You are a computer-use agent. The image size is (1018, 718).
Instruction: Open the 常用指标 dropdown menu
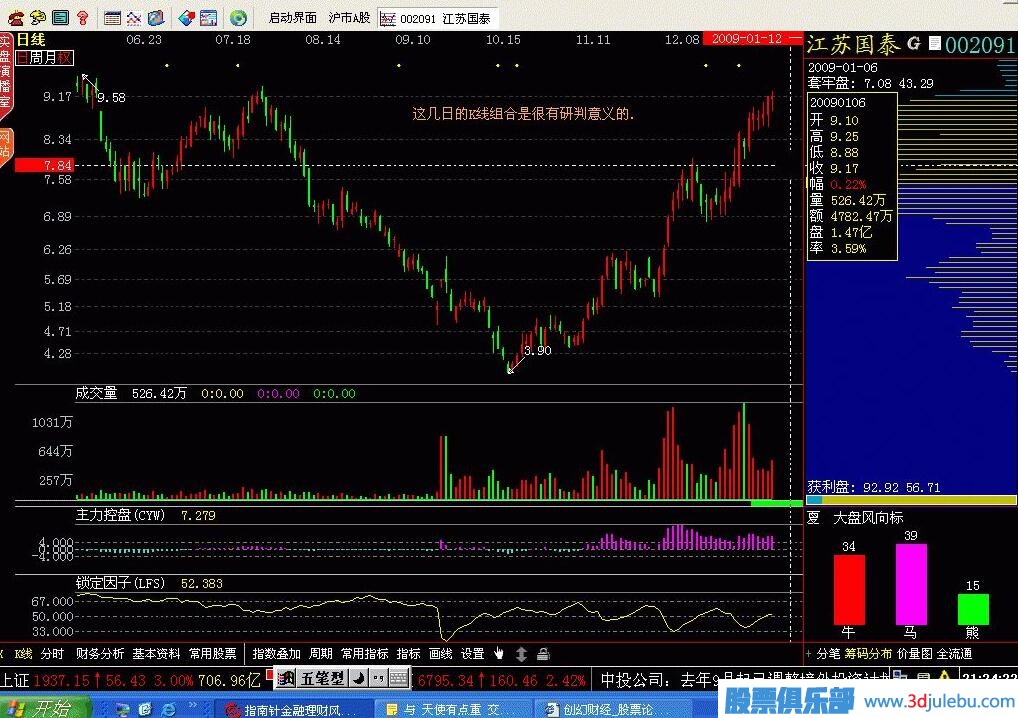point(364,654)
